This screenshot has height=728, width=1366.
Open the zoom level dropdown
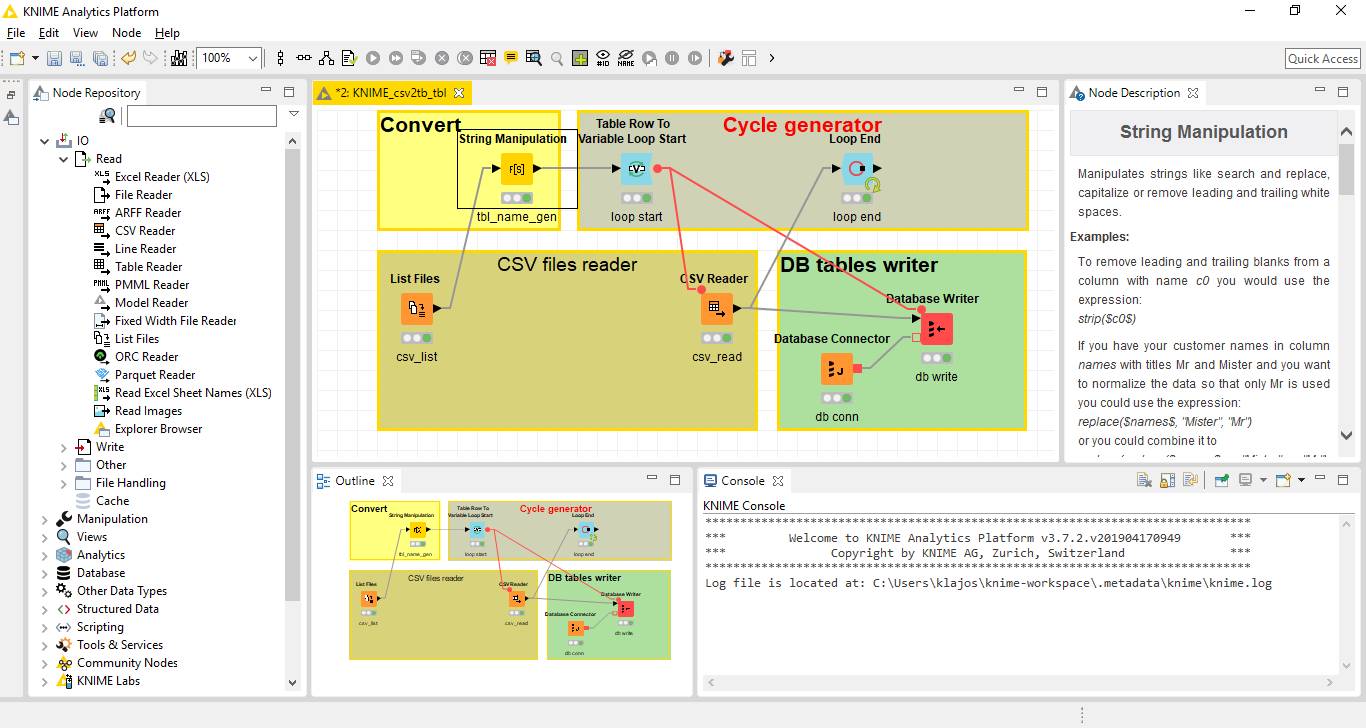click(253, 58)
